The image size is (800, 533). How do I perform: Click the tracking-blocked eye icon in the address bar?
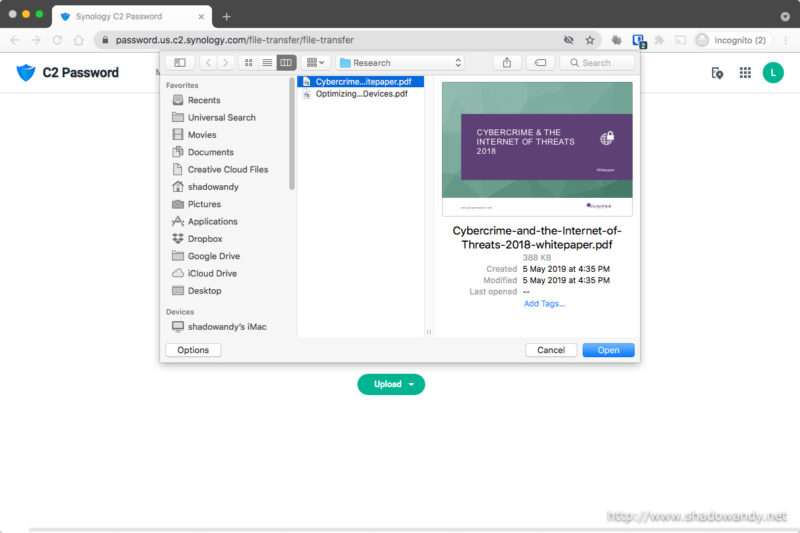(x=568, y=40)
